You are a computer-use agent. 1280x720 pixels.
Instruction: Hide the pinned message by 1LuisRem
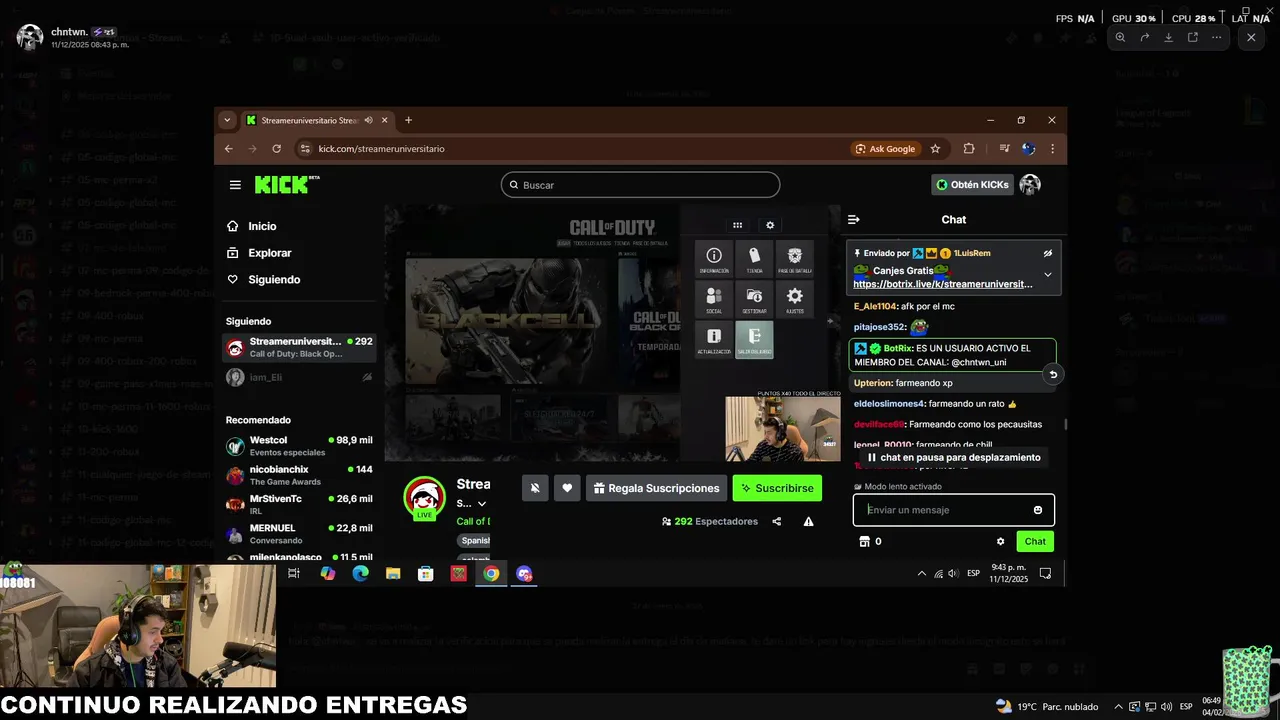tap(1048, 253)
